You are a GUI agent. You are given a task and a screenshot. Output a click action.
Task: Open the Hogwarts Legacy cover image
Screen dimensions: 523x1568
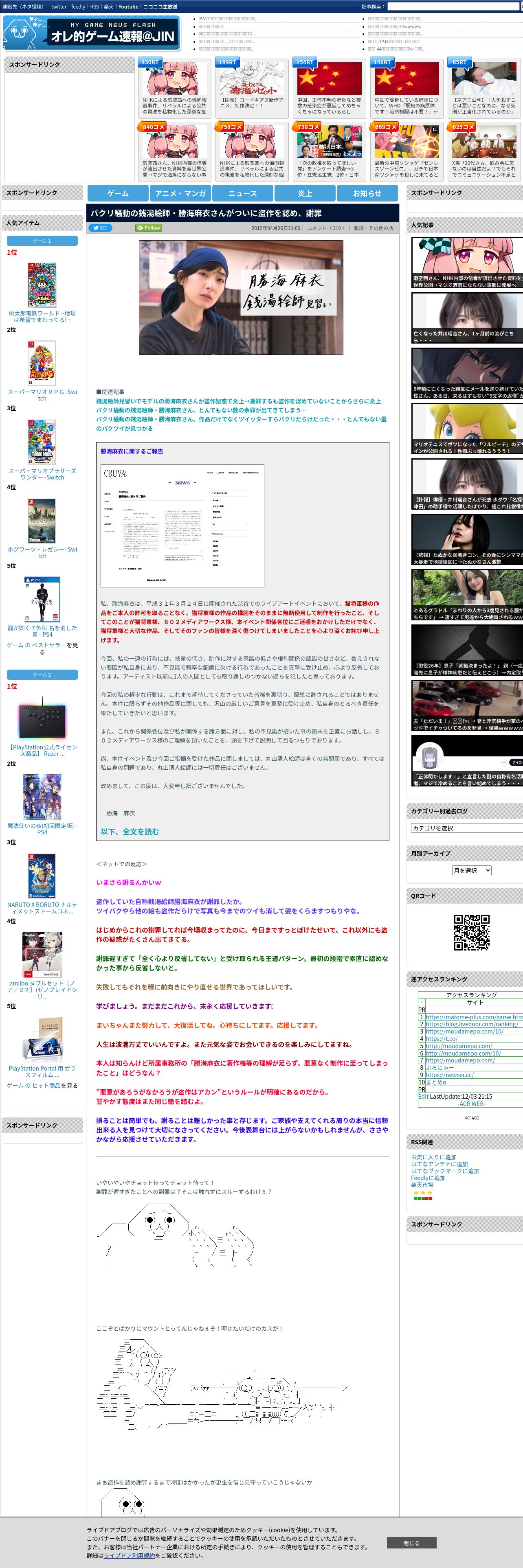42,521
